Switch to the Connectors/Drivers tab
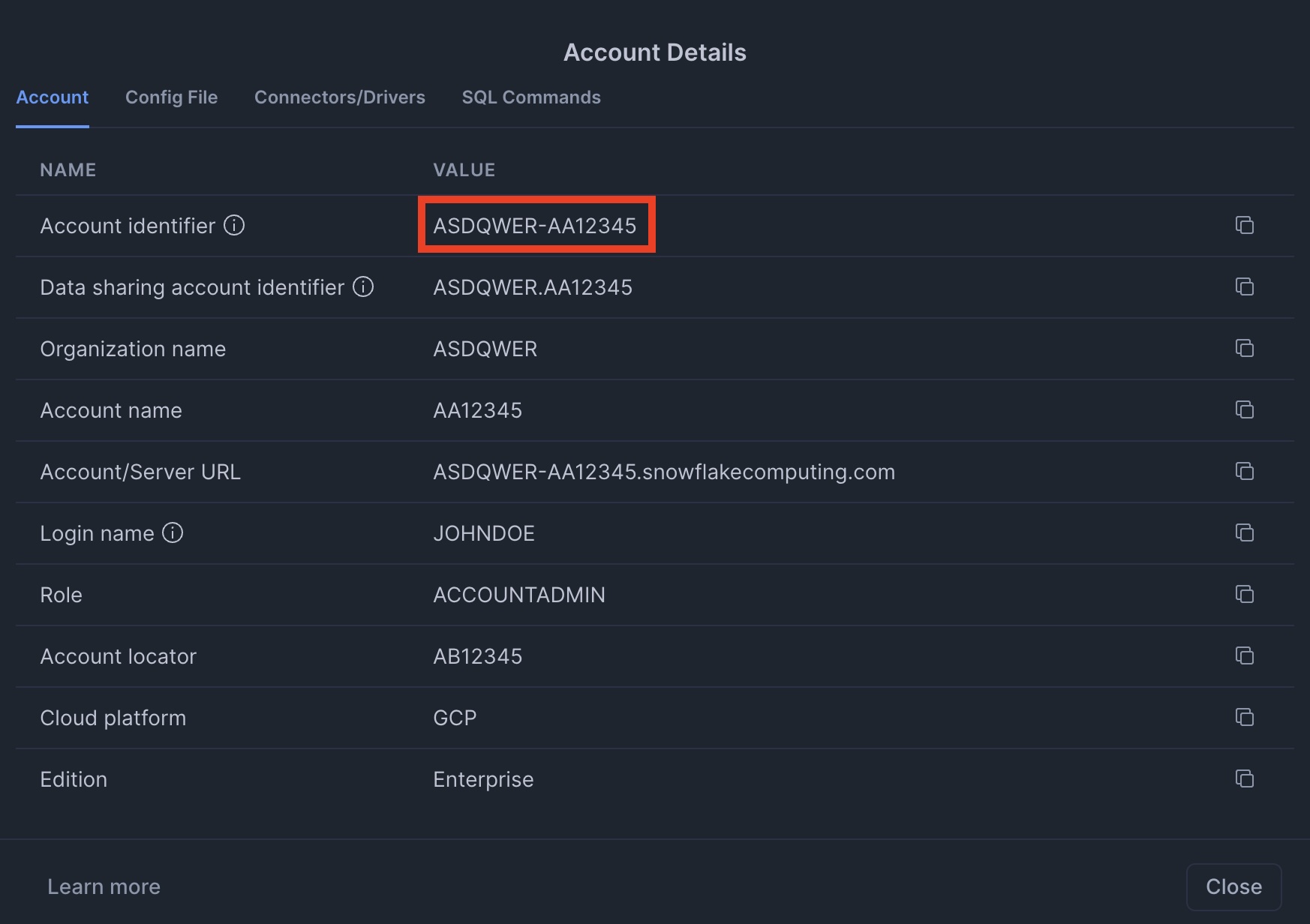Screen dimensions: 1310x924 click(340, 97)
